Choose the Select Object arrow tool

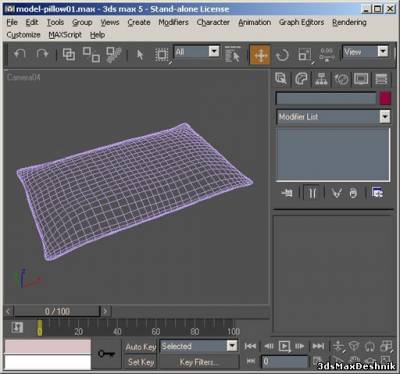[x=140, y=55]
